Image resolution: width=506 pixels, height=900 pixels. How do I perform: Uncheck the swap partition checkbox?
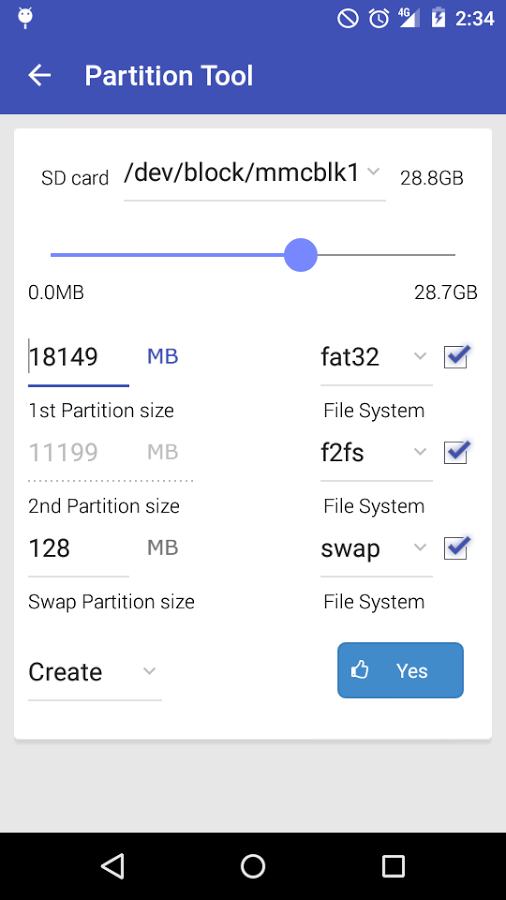pyautogui.click(x=457, y=548)
